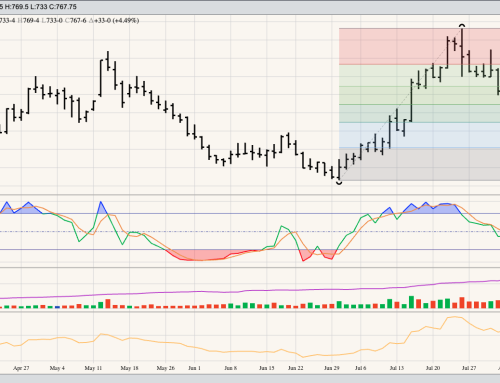
Task: Click the 'C:767.75' close value in title bar
Action: coord(62,7)
